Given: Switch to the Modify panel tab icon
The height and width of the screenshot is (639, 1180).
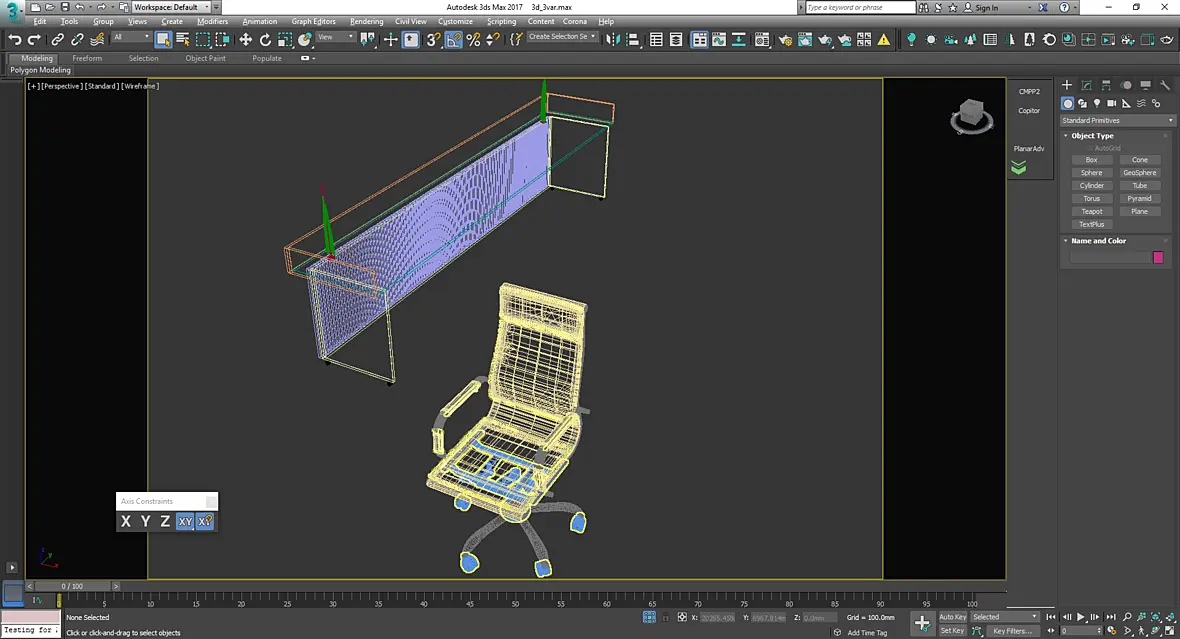Looking at the screenshot, I should (x=1087, y=85).
